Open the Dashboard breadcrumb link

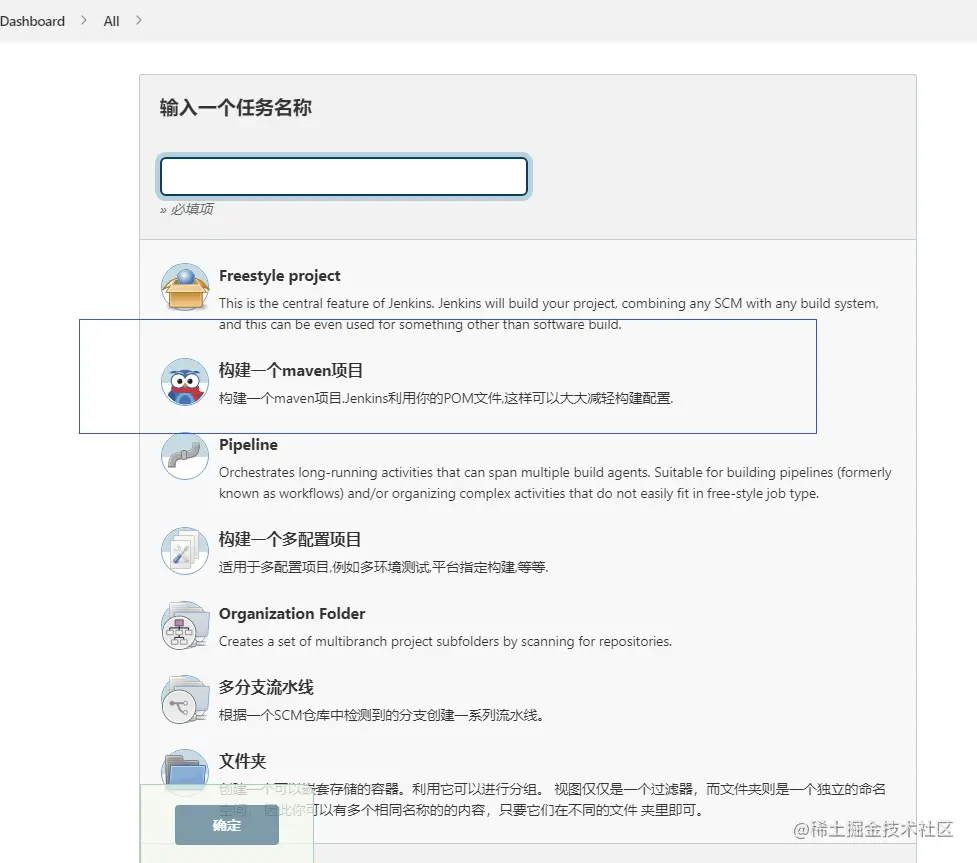coord(32,21)
